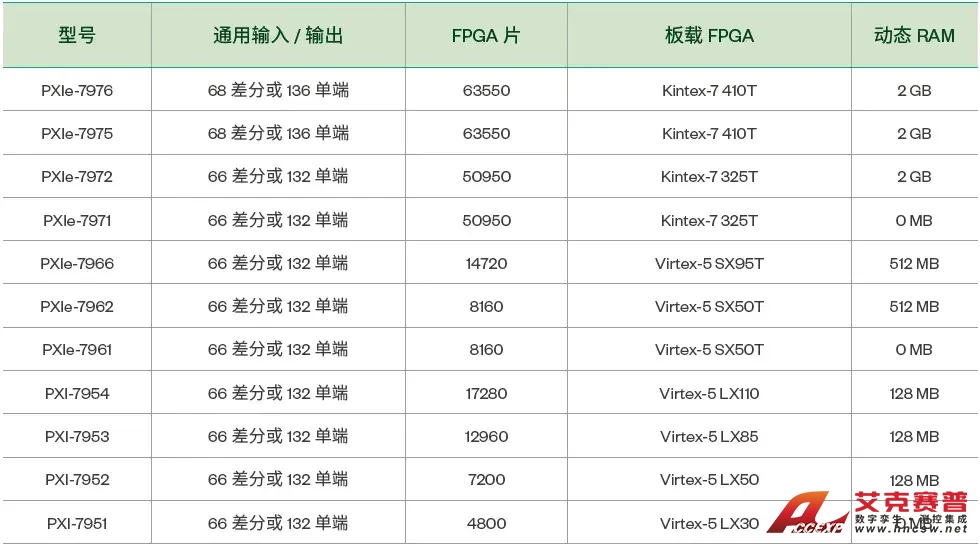Select the 板载 FPGA column header
Screen dimensions: 980x544
click(x=709, y=36)
